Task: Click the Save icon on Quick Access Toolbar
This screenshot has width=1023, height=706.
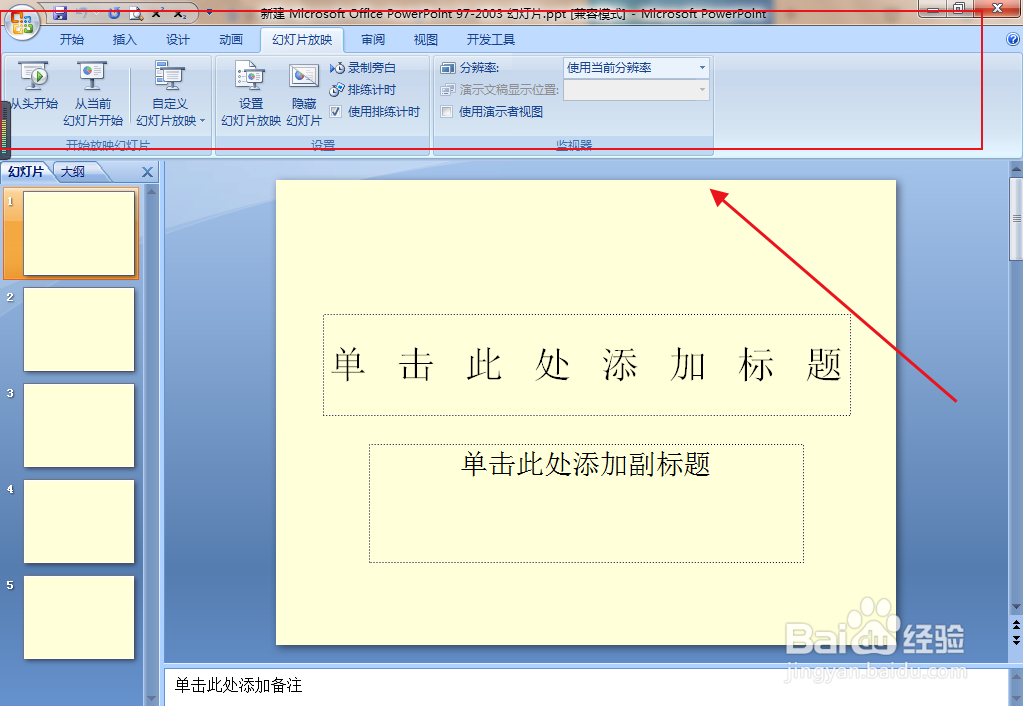Action: pyautogui.click(x=61, y=12)
